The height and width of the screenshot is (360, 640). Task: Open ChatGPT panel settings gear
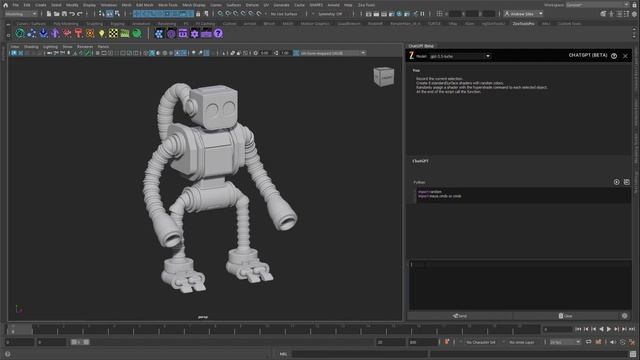pos(624,316)
